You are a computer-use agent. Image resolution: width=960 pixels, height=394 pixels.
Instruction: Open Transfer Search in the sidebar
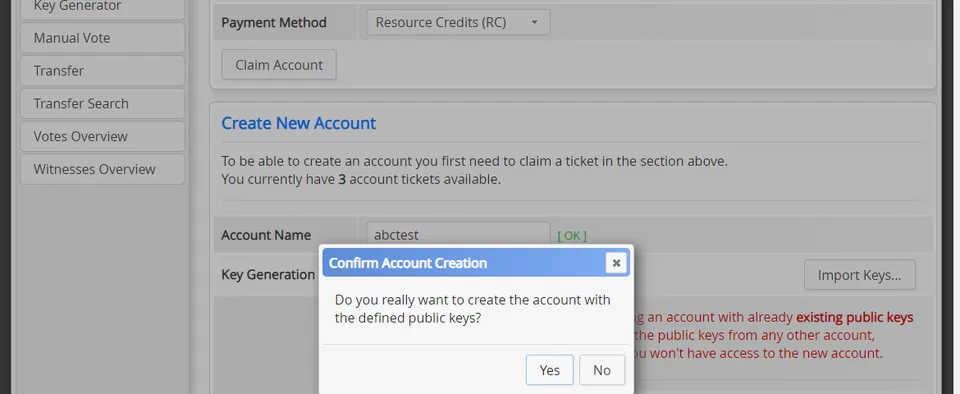click(102, 103)
